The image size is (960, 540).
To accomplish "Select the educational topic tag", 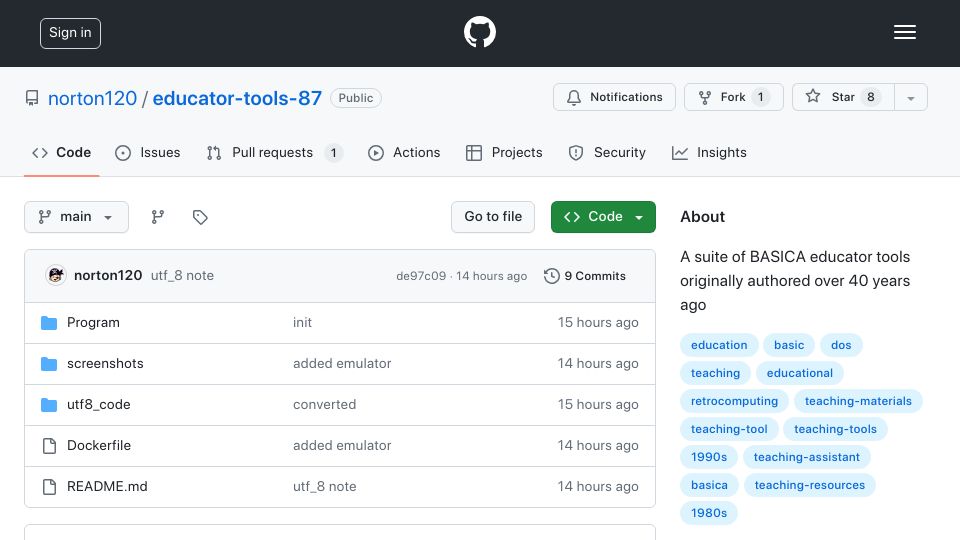I will pos(800,373).
